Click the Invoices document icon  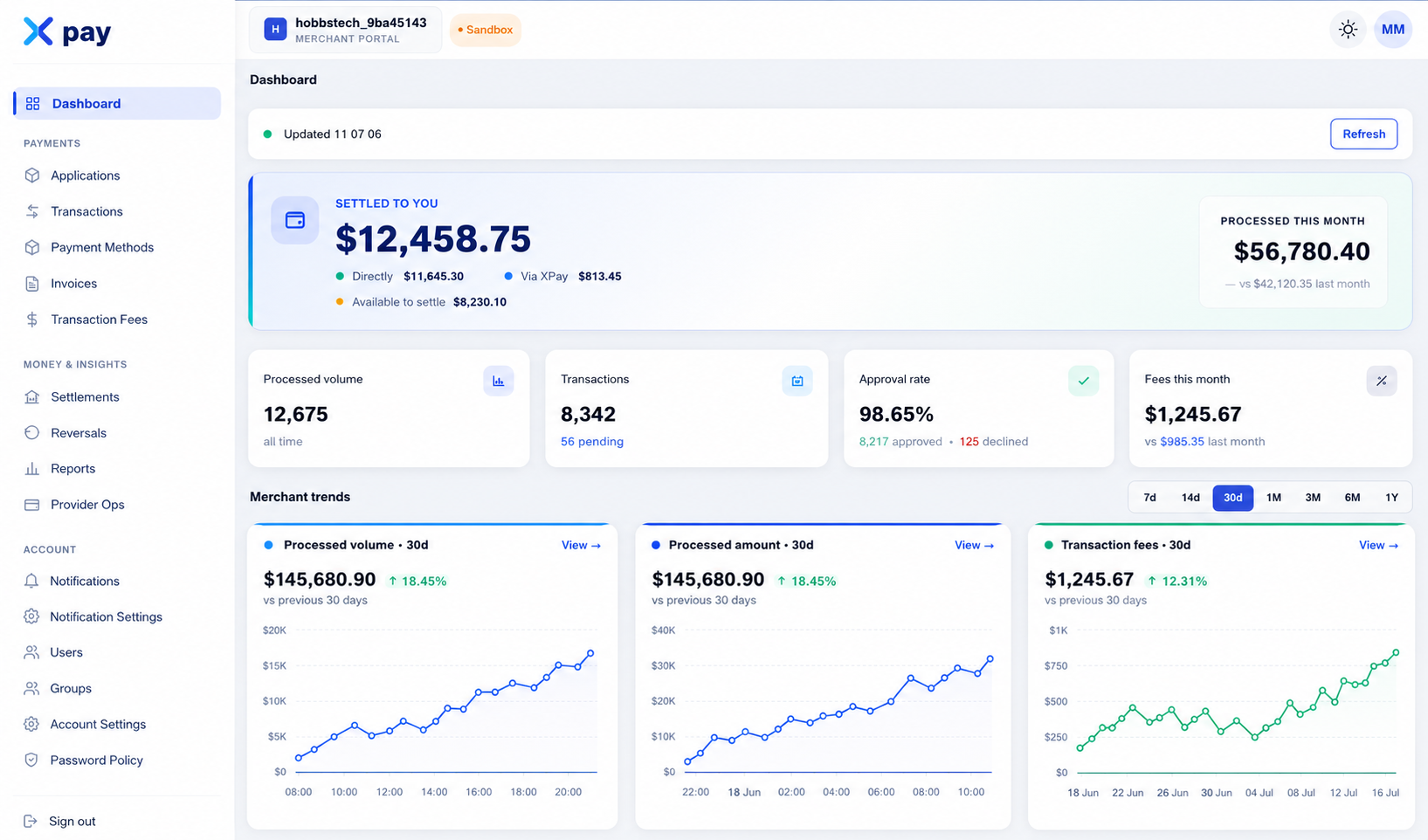32,284
